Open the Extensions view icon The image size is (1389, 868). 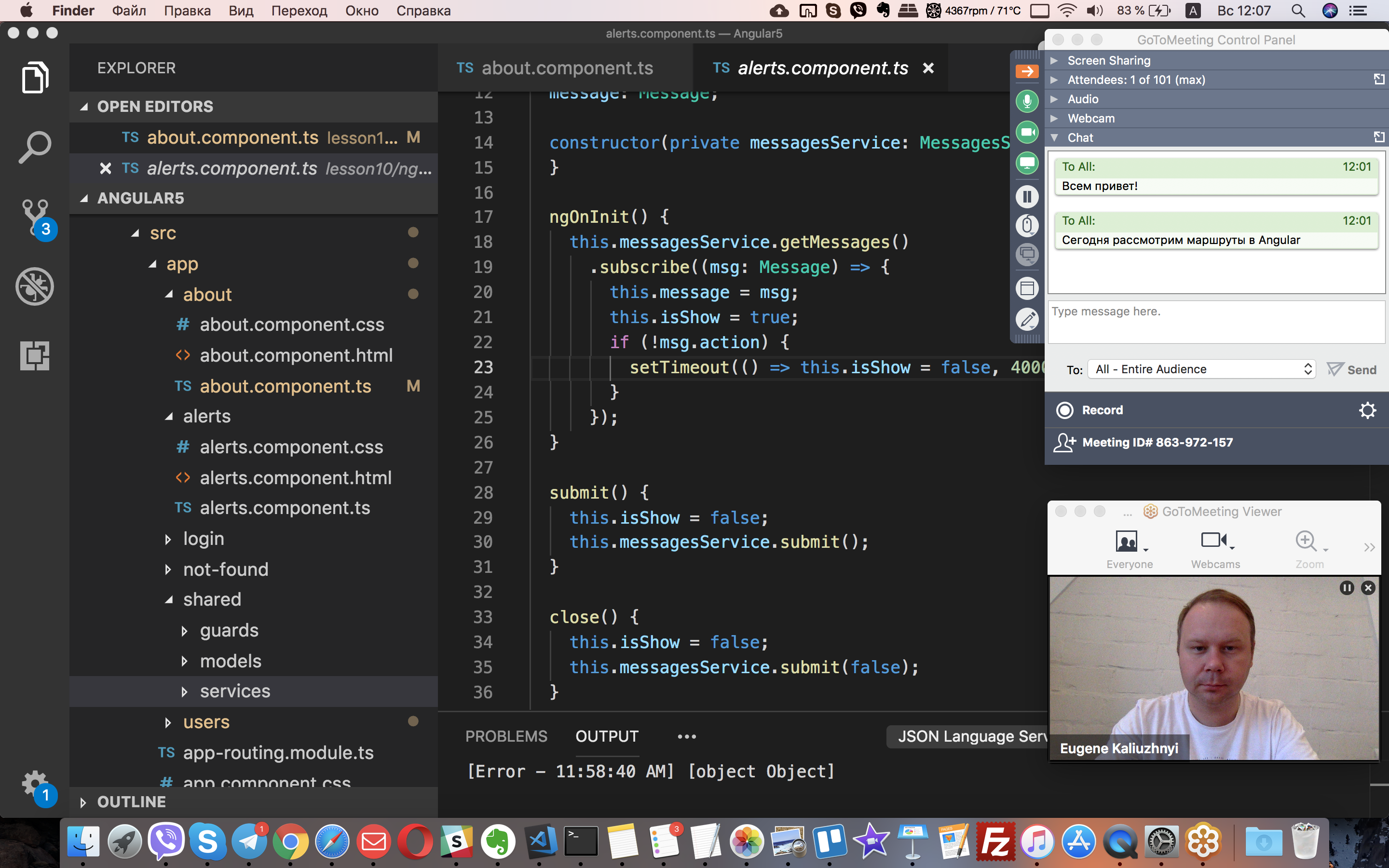coord(34,355)
